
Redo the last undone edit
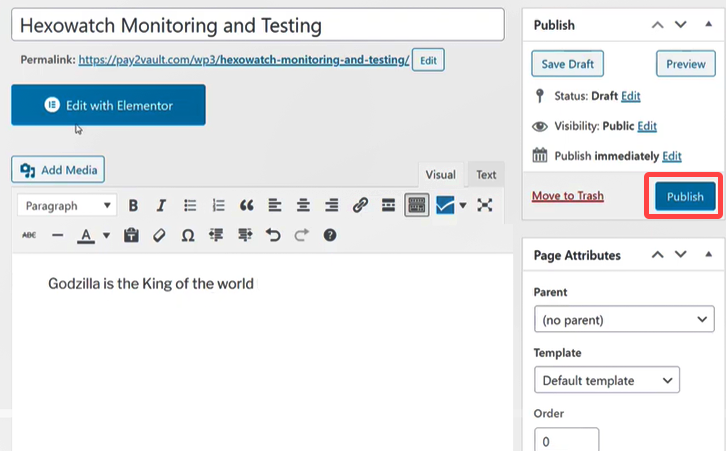[301, 235]
